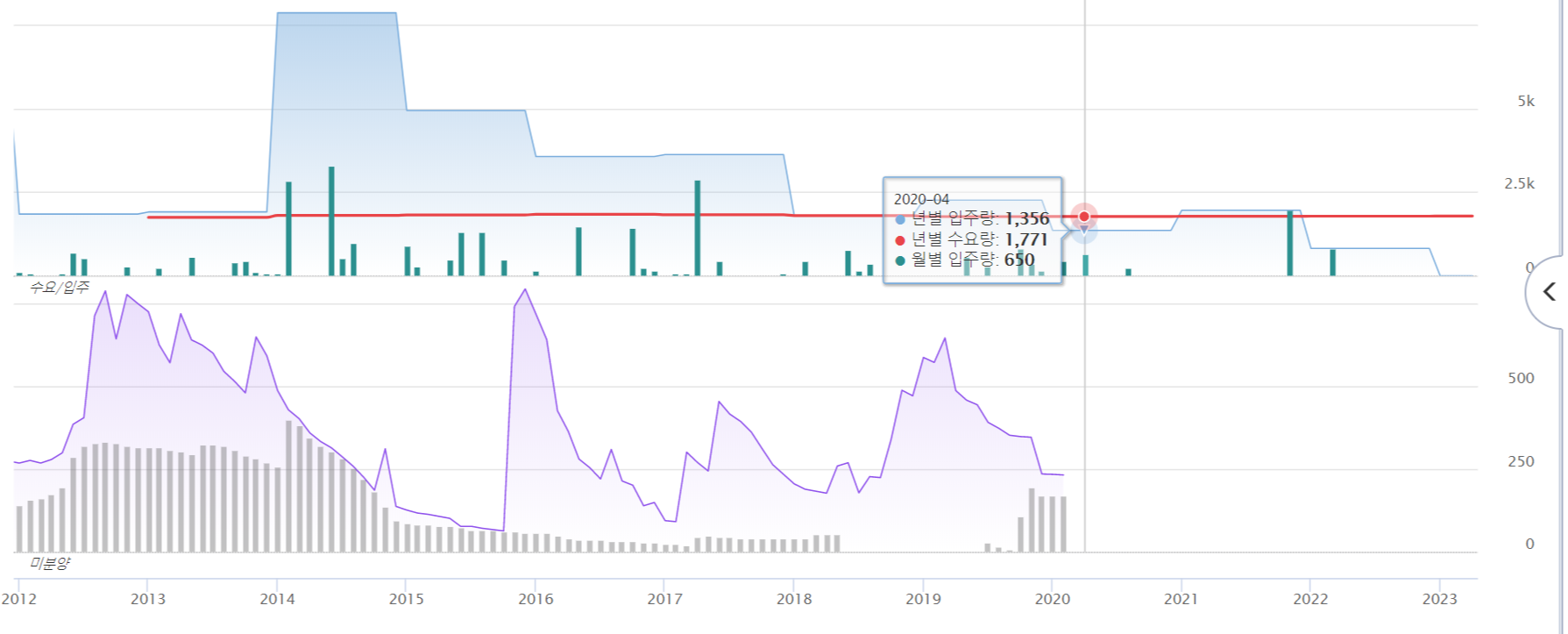The height and width of the screenshot is (634, 1568).
Task: Click the 2021 x-axis year label
Action: point(1181,599)
